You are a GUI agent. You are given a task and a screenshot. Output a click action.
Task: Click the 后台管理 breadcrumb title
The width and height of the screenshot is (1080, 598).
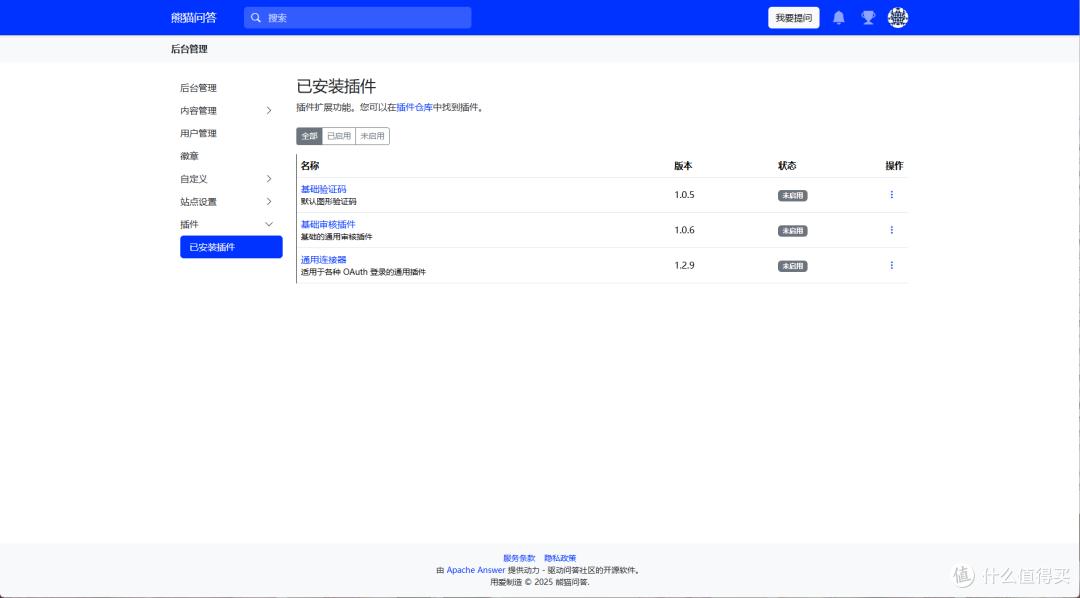[189, 49]
